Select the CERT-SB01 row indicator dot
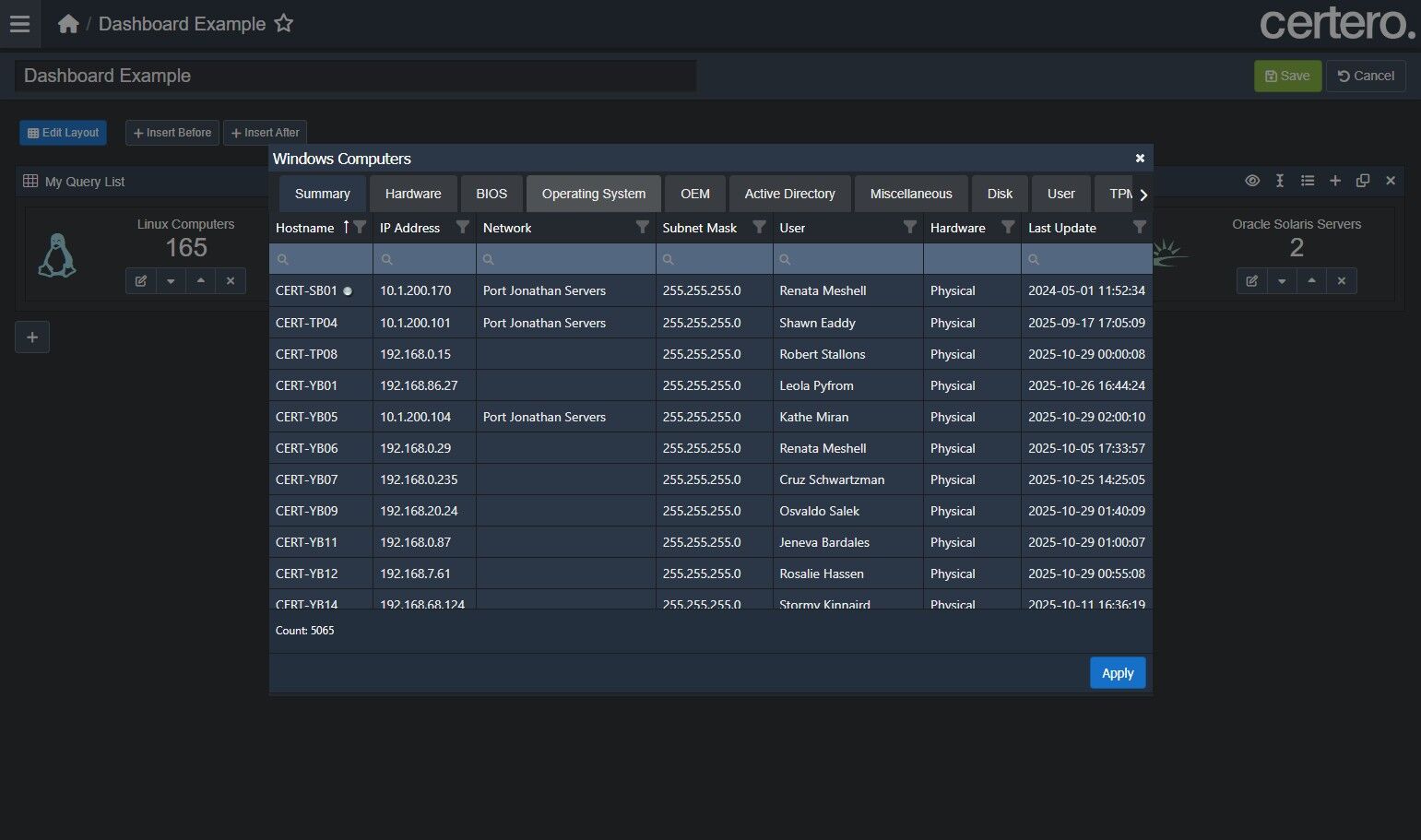Screen dimensions: 1421x840 (348, 290)
